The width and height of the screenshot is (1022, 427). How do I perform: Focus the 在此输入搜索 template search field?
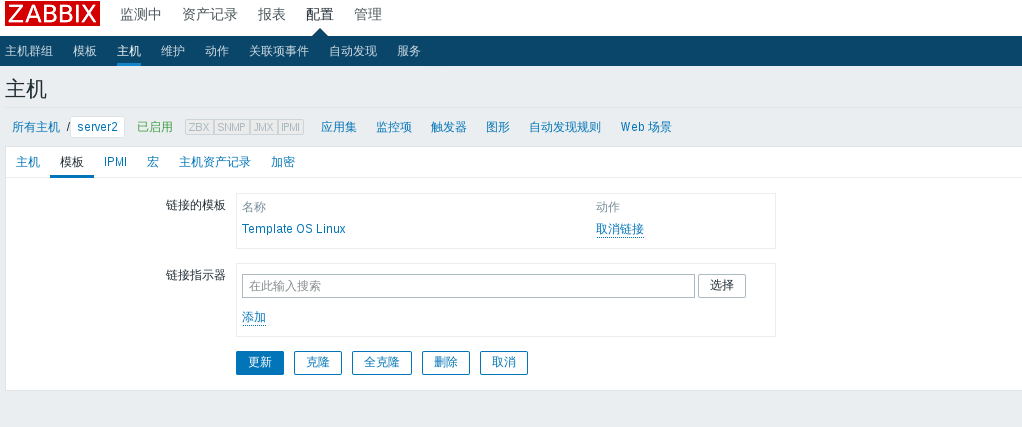pos(468,286)
